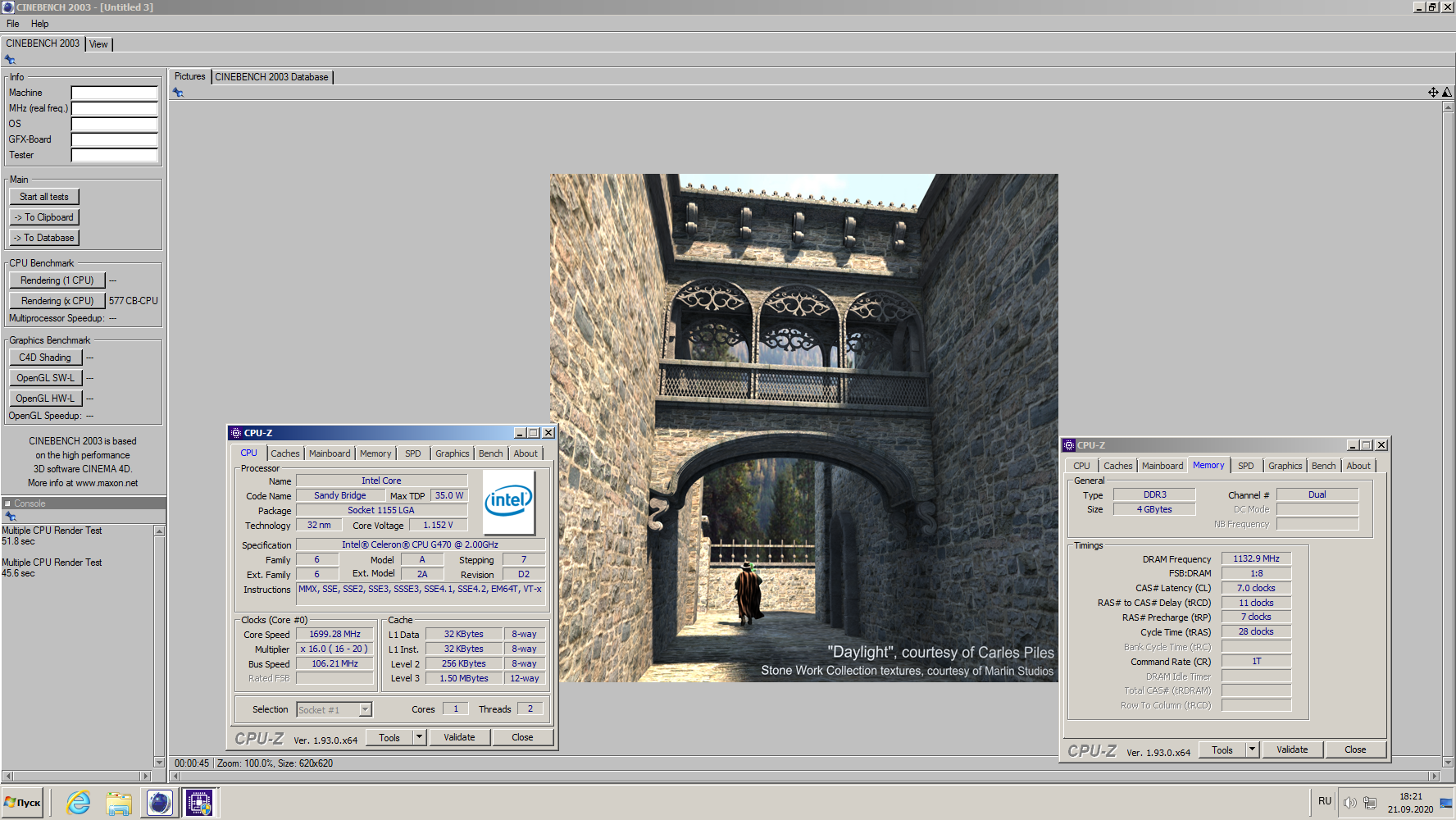Click the pin icon under the Pictures tab
1456x820 pixels.
click(x=178, y=93)
